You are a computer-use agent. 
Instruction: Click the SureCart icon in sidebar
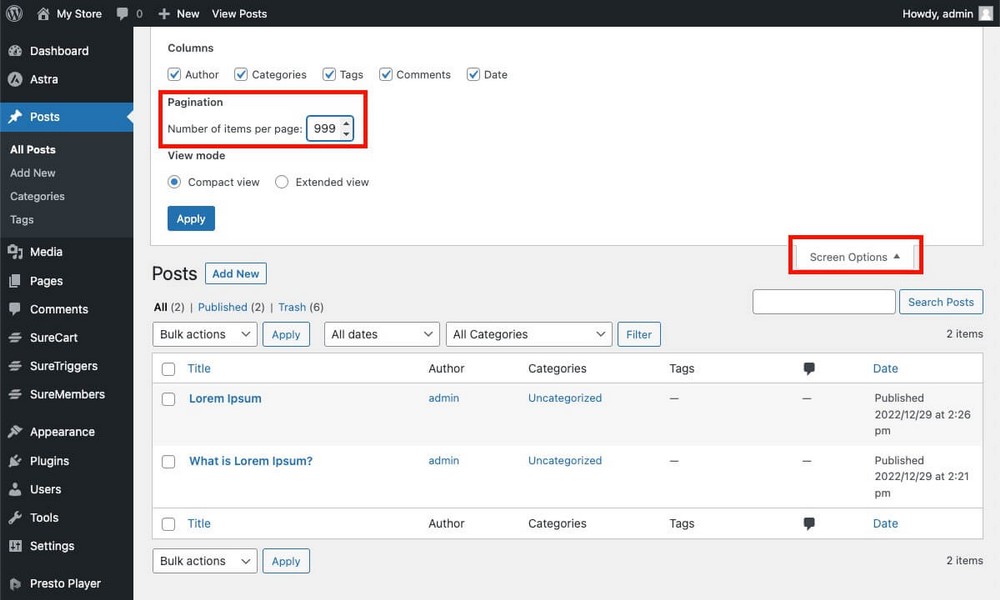coord(15,337)
